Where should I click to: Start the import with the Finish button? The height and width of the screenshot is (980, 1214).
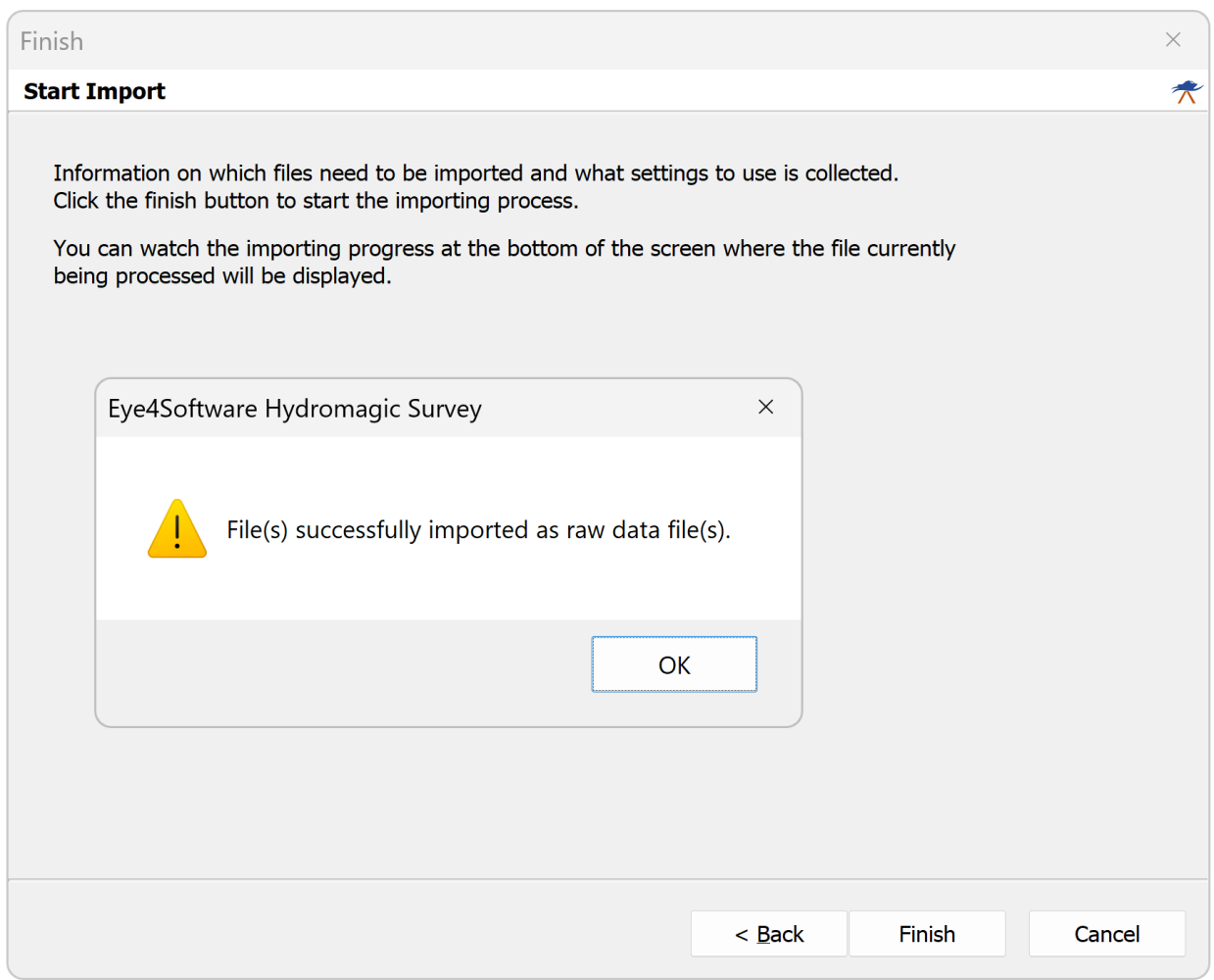927,934
